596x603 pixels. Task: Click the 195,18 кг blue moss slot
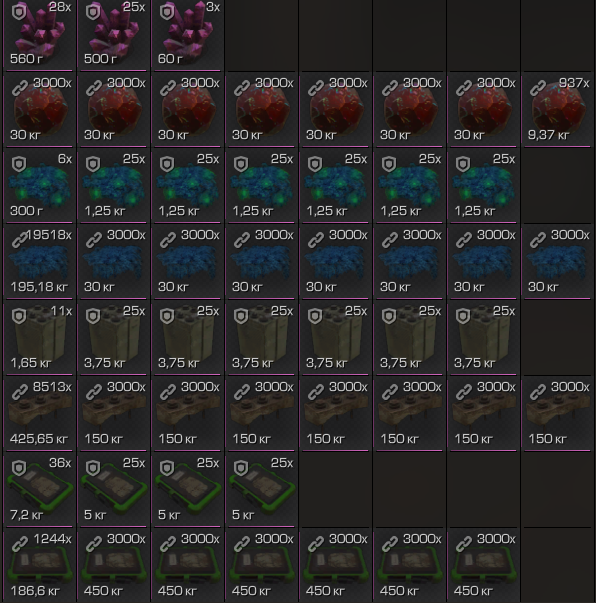[39, 263]
